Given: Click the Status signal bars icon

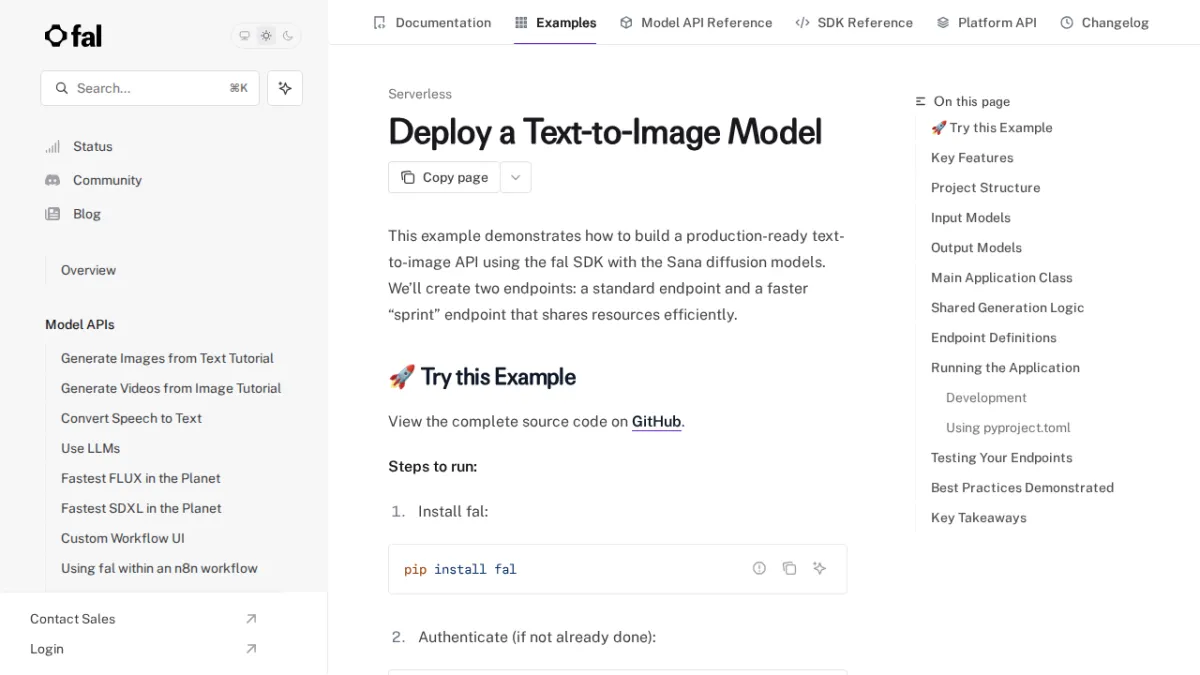Looking at the screenshot, I should pos(53,146).
